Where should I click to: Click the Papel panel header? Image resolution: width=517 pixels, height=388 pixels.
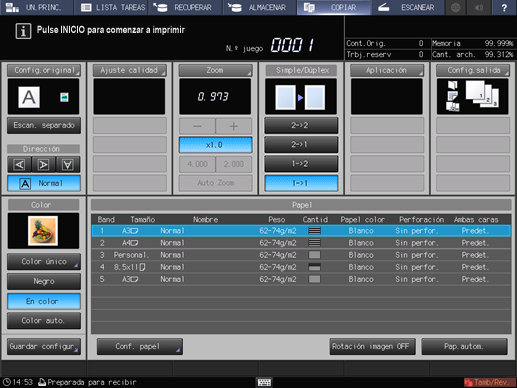pos(301,205)
